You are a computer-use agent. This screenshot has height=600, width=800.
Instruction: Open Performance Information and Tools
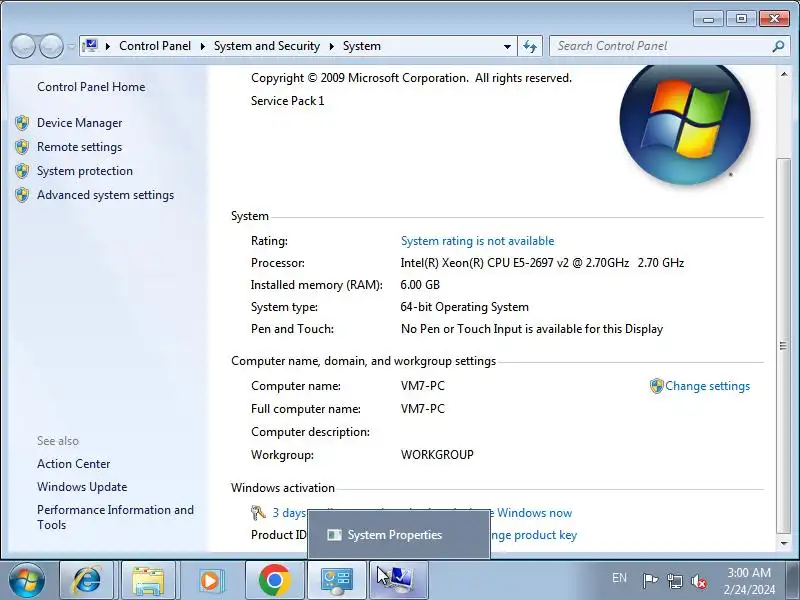[x=115, y=517]
